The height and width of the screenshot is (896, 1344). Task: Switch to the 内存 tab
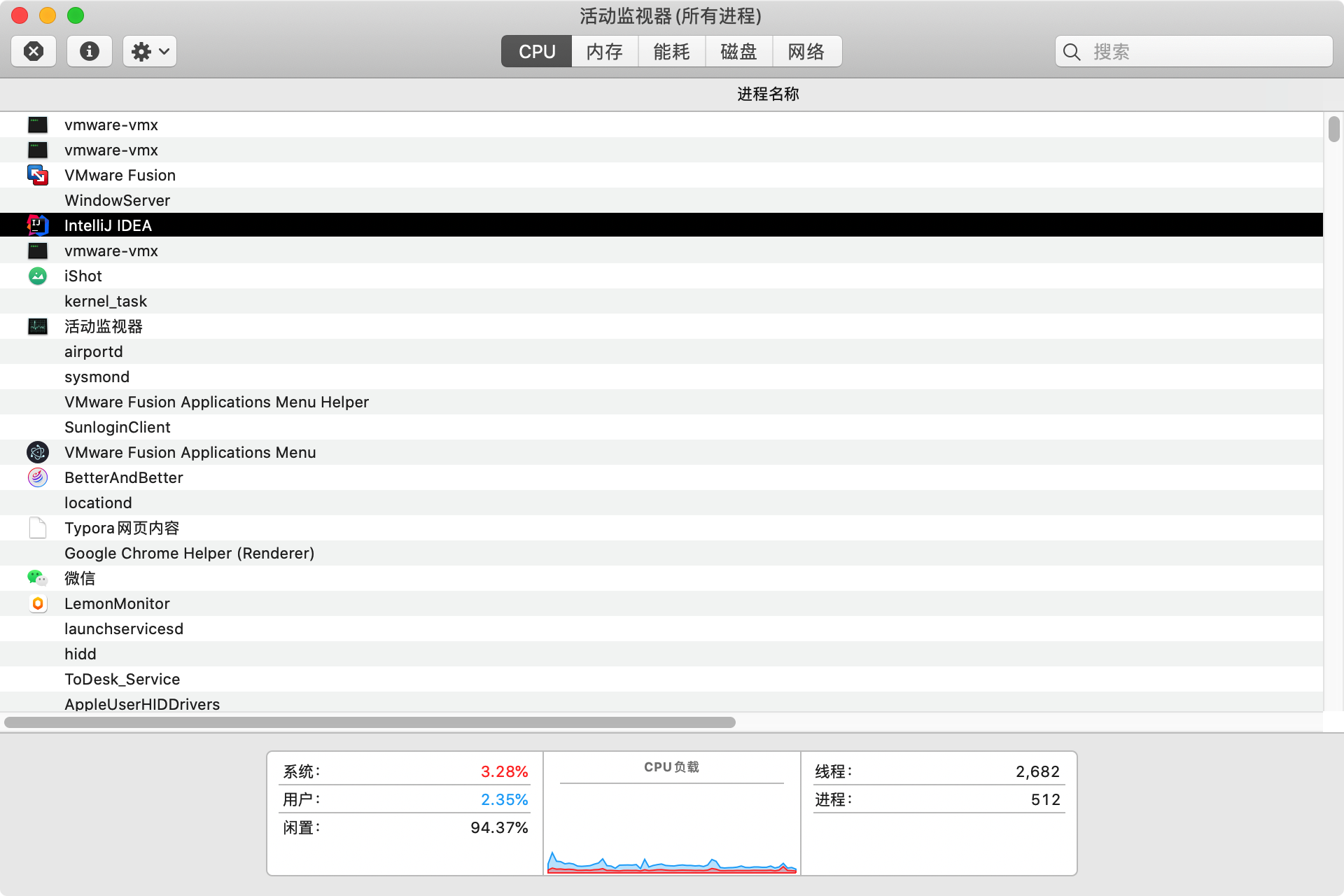(x=604, y=51)
